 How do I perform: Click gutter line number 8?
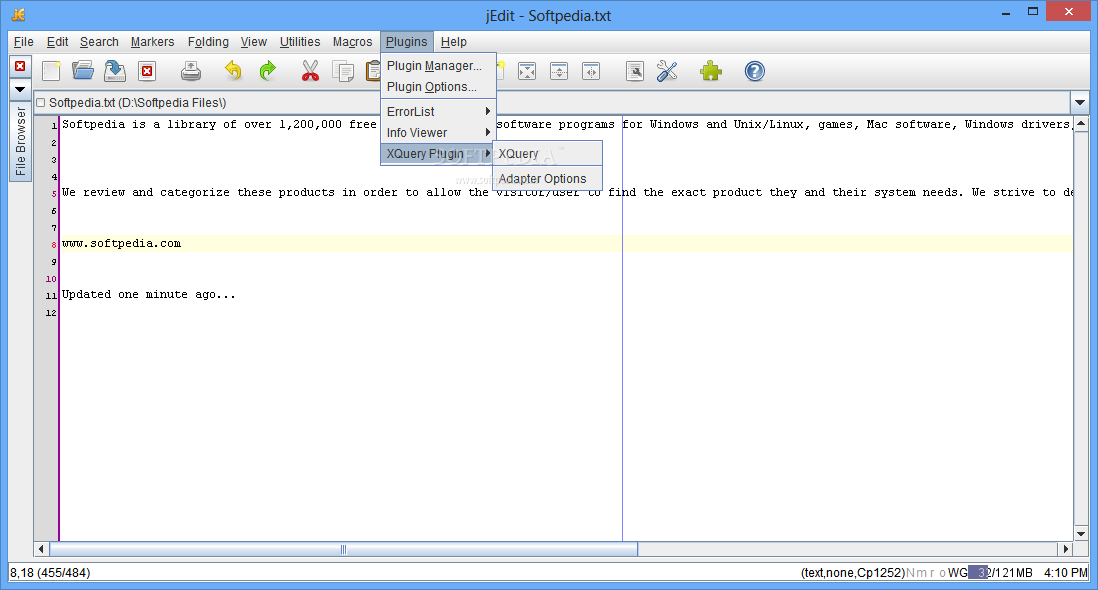(54, 245)
